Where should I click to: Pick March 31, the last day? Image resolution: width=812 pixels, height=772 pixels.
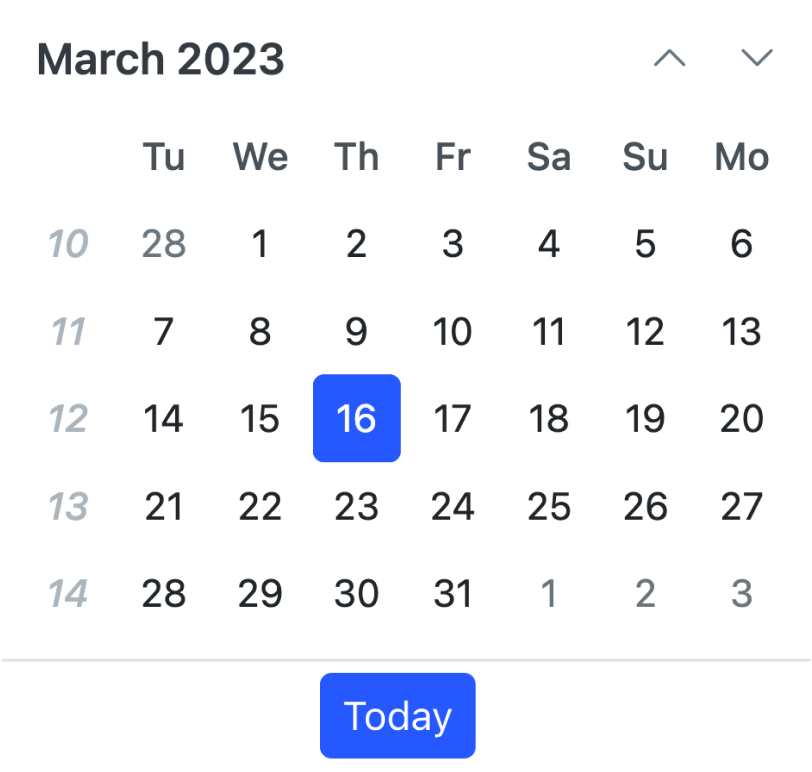coord(452,593)
